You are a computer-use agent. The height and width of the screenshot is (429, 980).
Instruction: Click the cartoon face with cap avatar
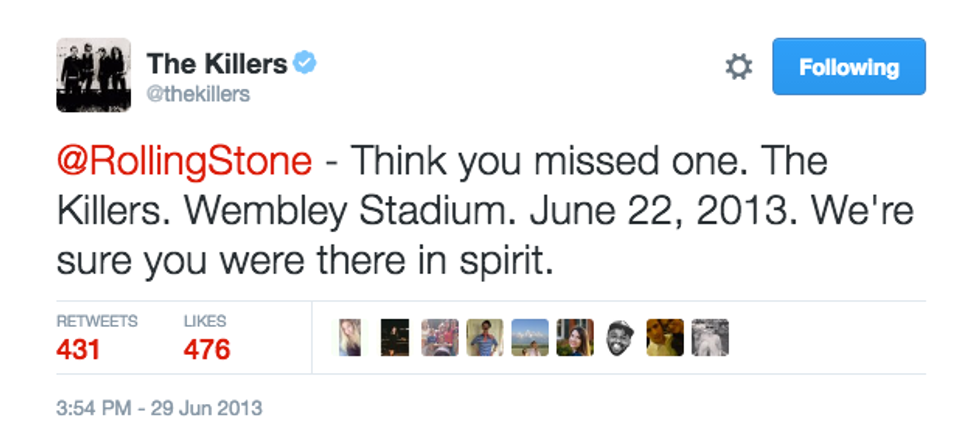coord(620,338)
